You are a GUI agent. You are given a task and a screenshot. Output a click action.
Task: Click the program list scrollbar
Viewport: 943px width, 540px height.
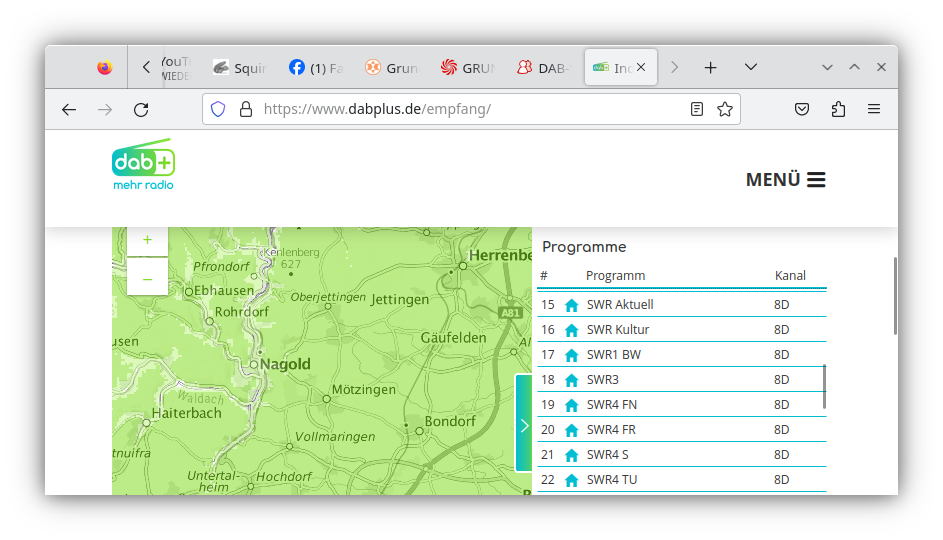[x=824, y=386]
